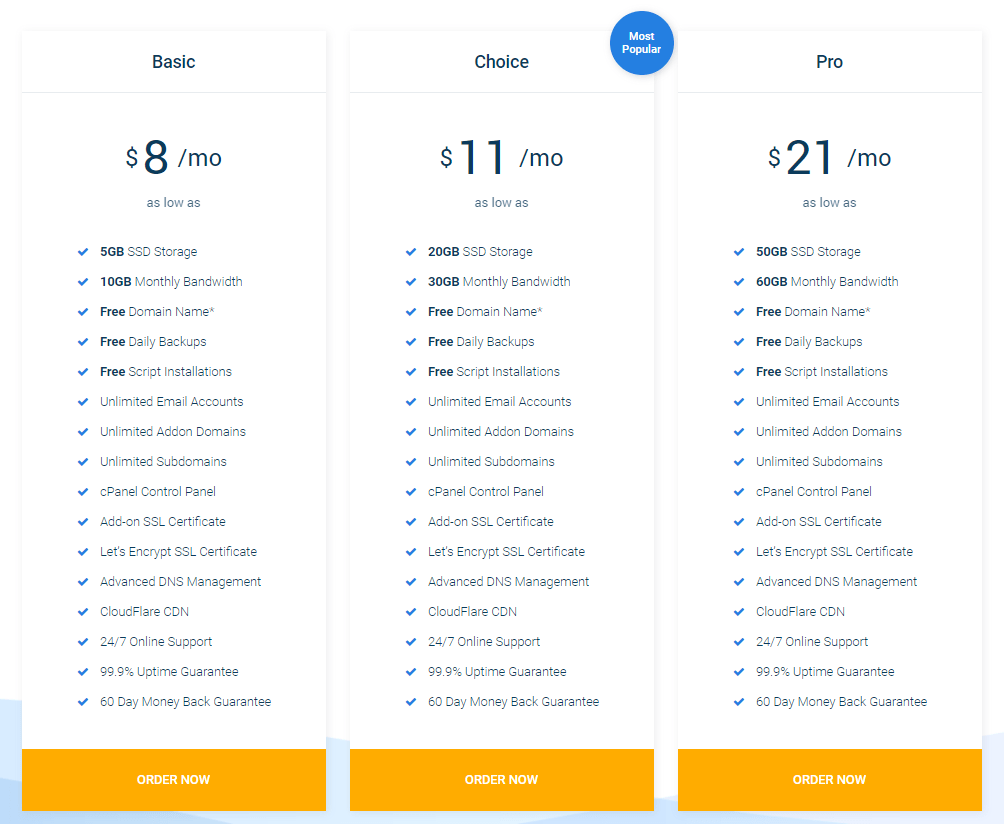Viewport: 1004px width, 824px height.
Task: Click Basic 'Let's Encrypt SSL Certificate' text
Action: [178, 552]
